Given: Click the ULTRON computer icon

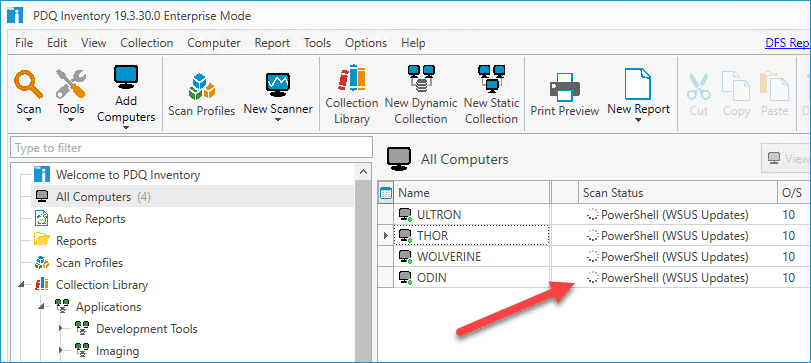Looking at the screenshot, I should coord(406,215).
